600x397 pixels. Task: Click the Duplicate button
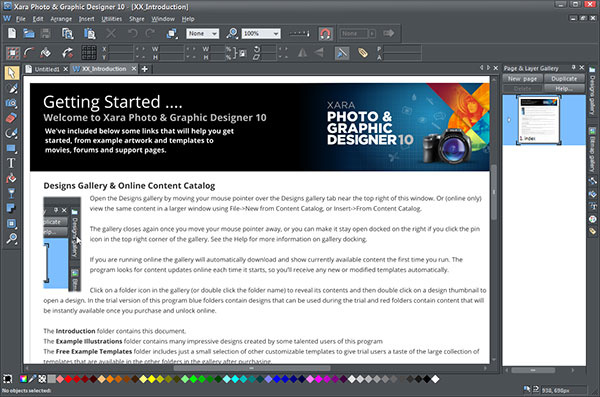[x=564, y=78]
